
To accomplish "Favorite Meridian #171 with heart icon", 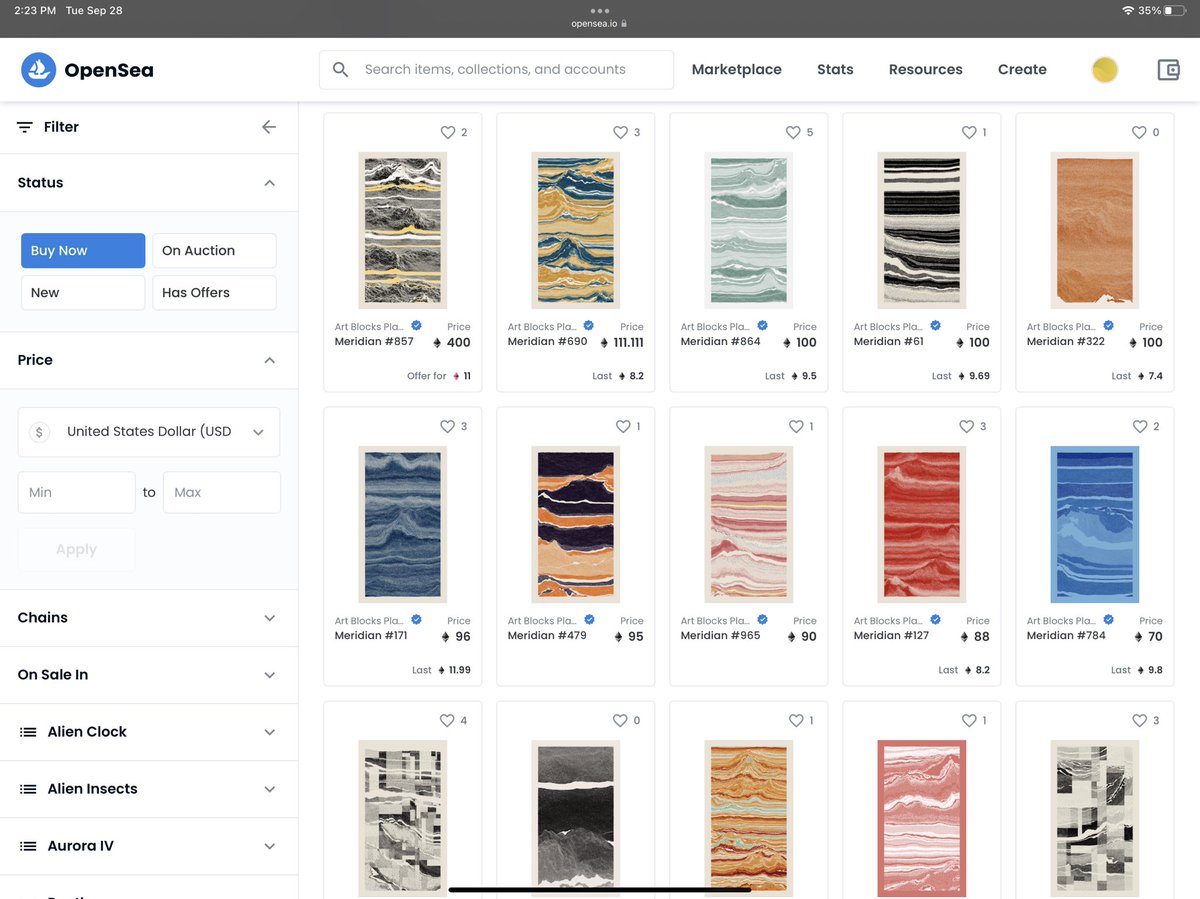I will (x=448, y=426).
